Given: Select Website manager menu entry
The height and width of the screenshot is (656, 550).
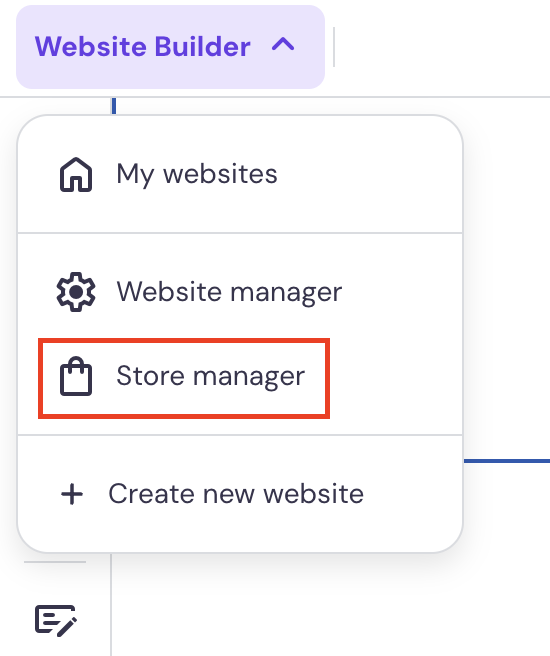Looking at the screenshot, I should pos(240,292).
